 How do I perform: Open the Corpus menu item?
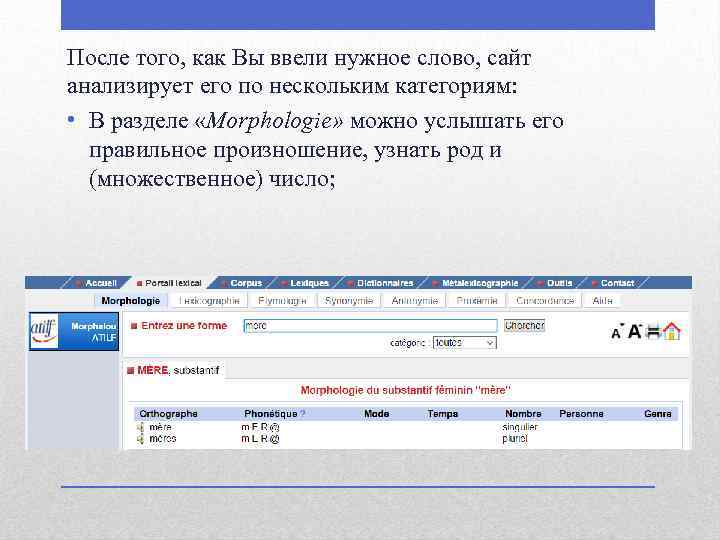pyautogui.click(x=246, y=283)
